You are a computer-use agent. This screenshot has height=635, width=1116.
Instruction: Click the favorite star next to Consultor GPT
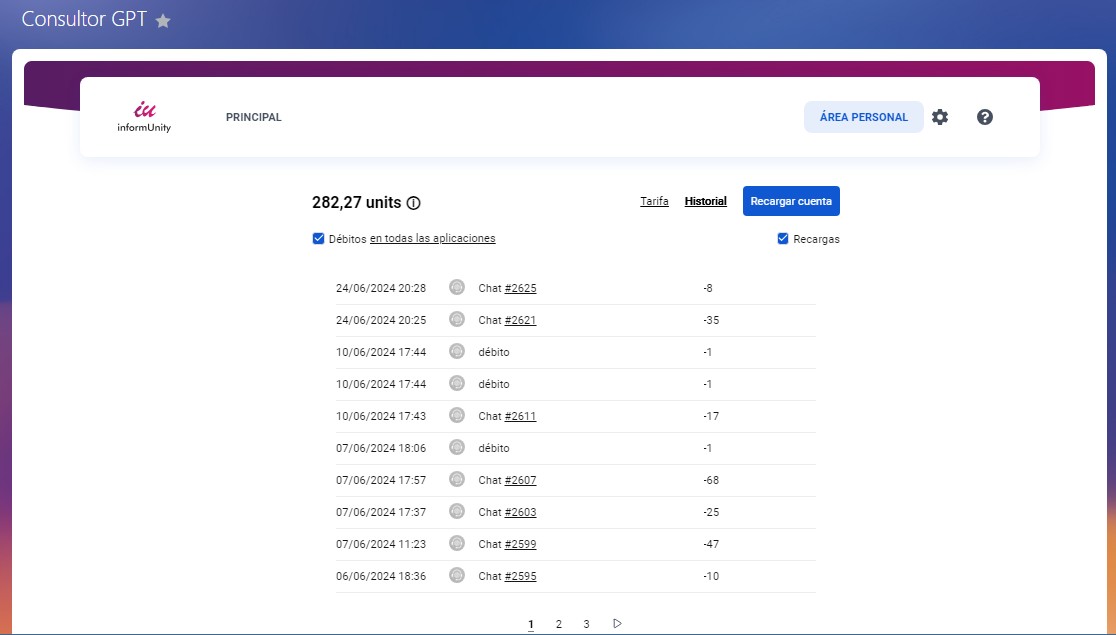(163, 21)
